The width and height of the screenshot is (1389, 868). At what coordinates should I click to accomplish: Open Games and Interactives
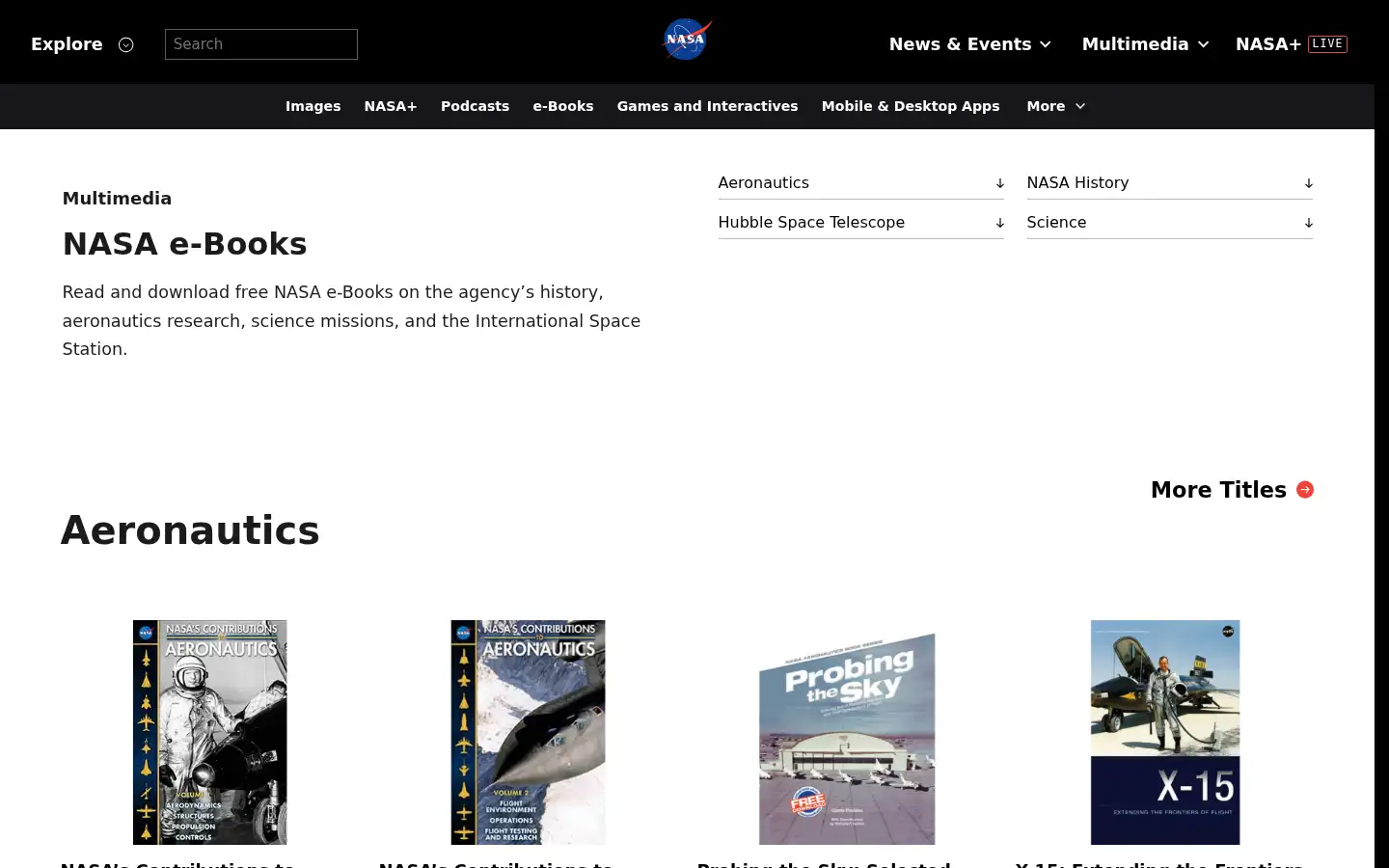[x=707, y=106]
